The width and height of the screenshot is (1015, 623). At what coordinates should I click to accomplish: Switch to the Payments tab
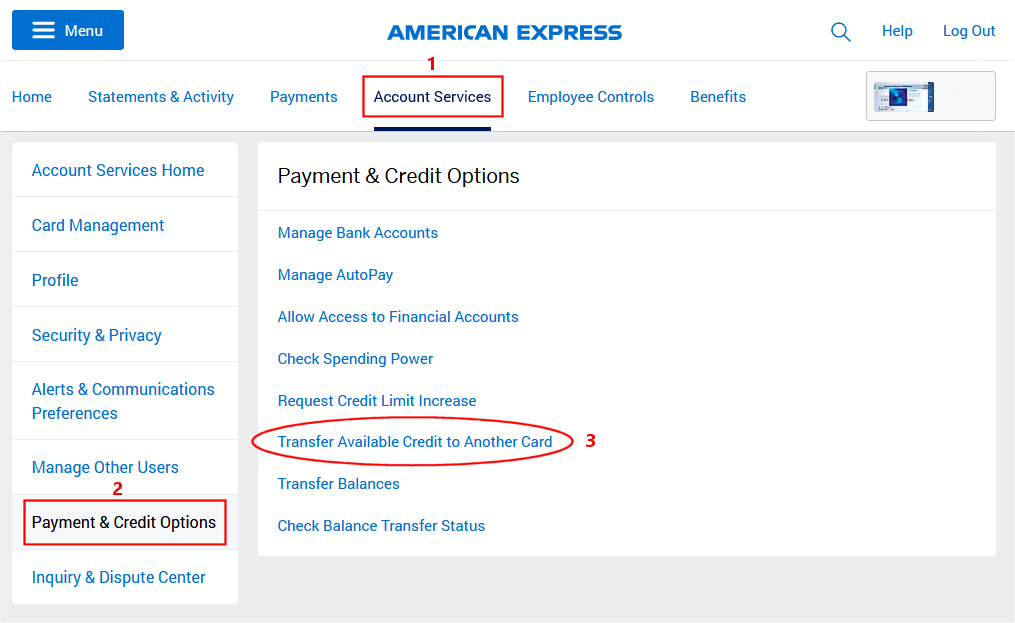[x=304, y=97]
